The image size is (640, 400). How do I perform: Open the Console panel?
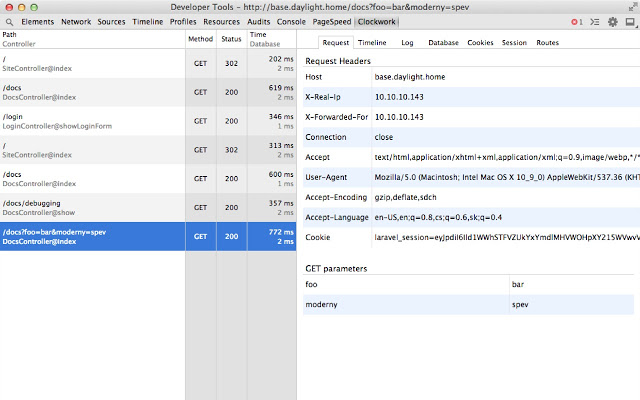click(291, 22)
